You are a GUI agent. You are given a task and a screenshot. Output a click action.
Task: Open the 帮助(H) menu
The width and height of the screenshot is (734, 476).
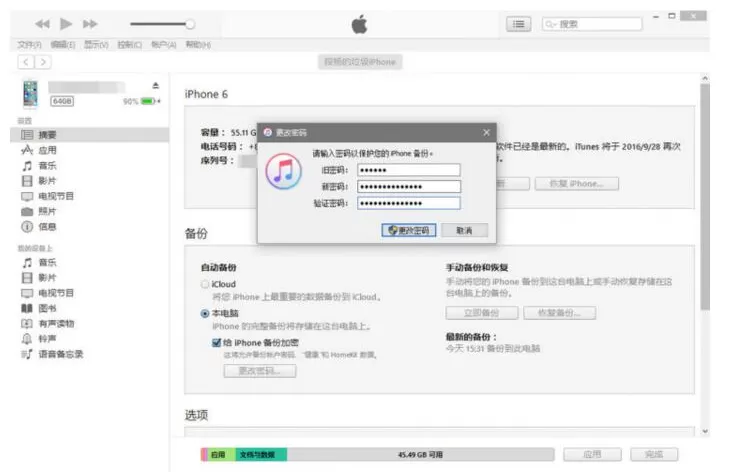click(x=198, y=45)
